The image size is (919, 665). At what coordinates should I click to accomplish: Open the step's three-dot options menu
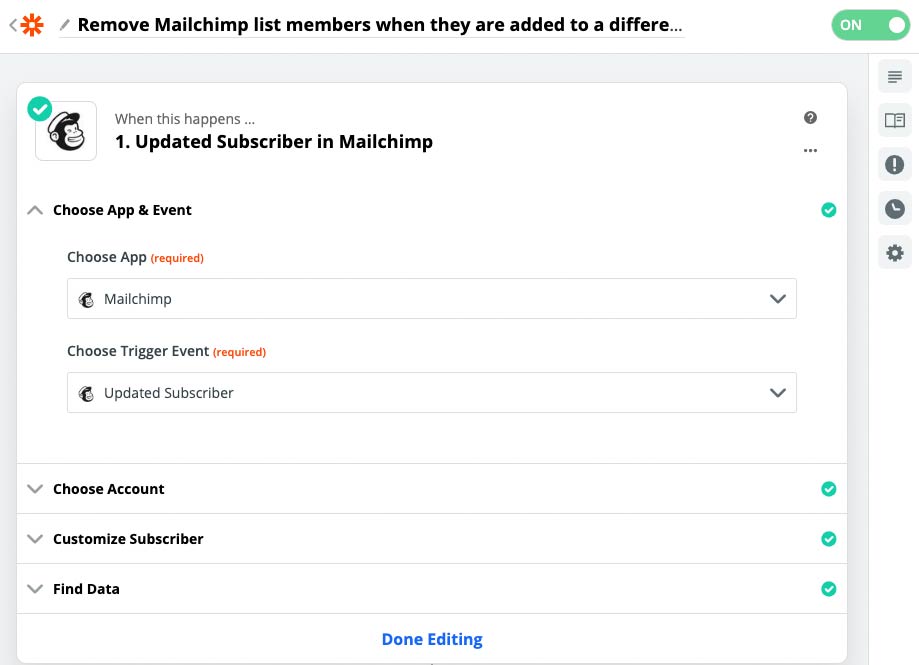pyautogui.click(x=810, y=151)
